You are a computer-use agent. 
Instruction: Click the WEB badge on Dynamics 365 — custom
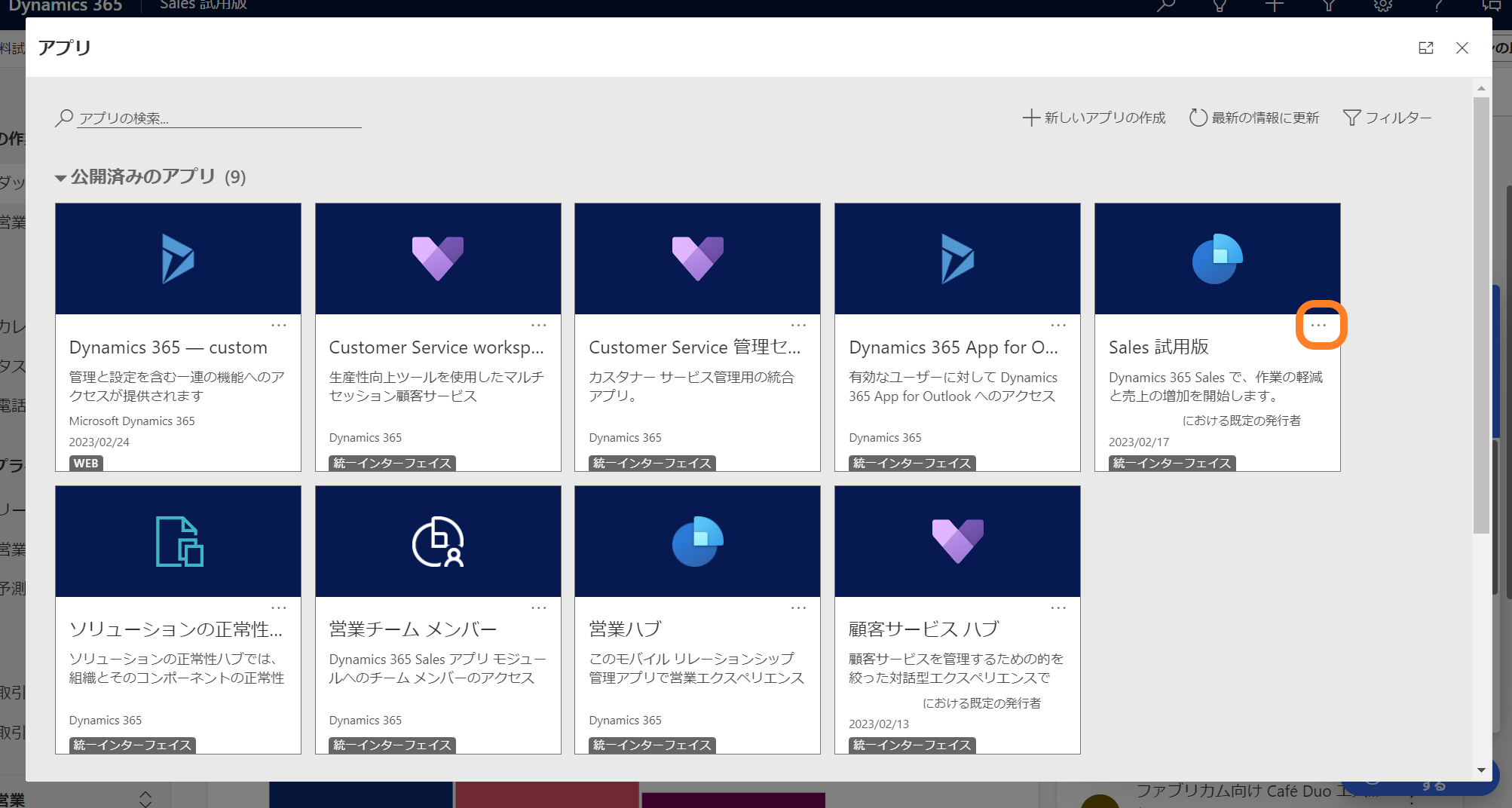86,464
